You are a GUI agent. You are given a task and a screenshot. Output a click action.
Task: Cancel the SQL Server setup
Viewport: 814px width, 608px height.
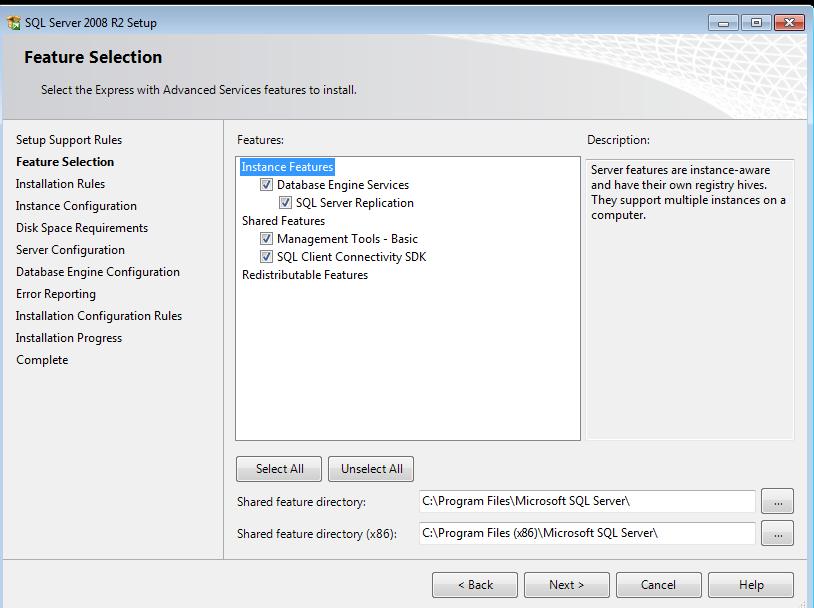(659, 585)
